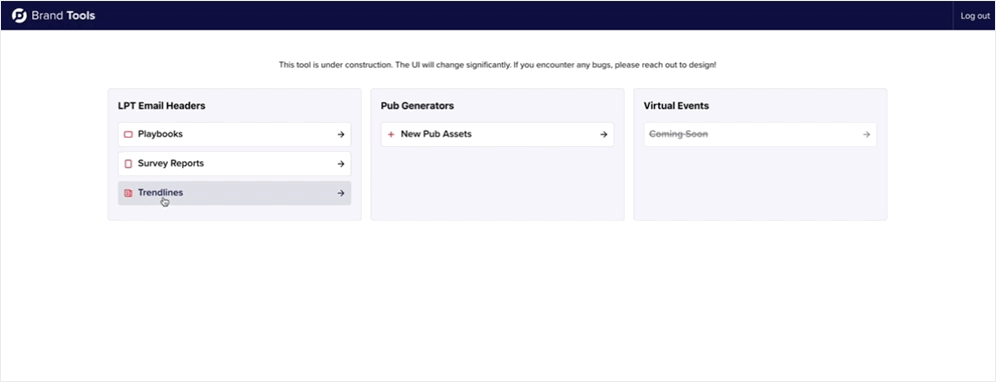This screenshot has height=382, width=996.
Task: Click the 'Virtual Events' section heading
Action: (676, 106)
